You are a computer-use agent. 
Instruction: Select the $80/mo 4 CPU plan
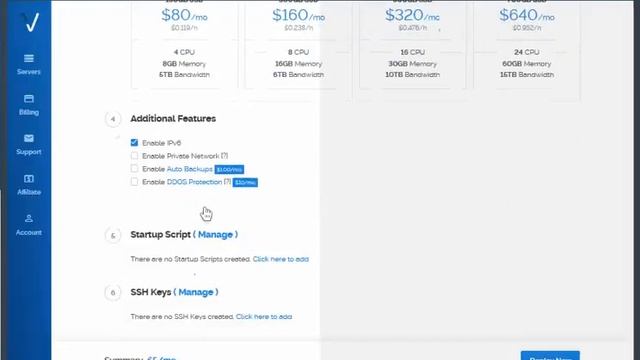coord(184,44)
